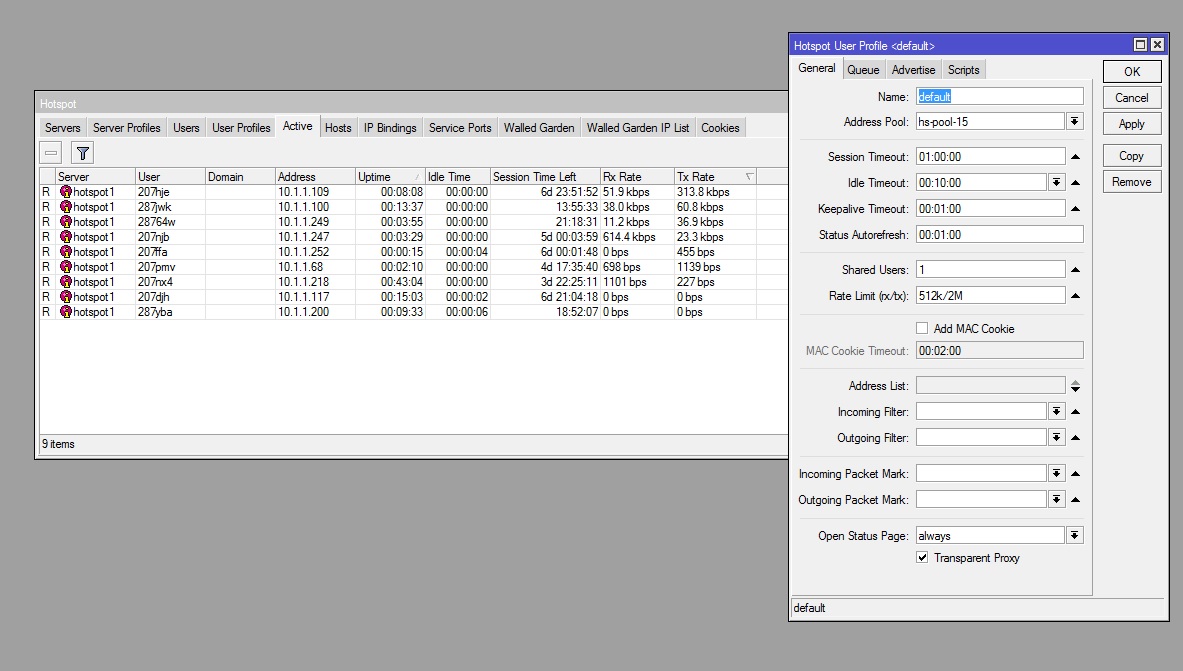Image resolution: width=1183 pixels, height=671 pixels.
Task: Expand the Incoming Filter dropdown
Action: point(1056,410)
